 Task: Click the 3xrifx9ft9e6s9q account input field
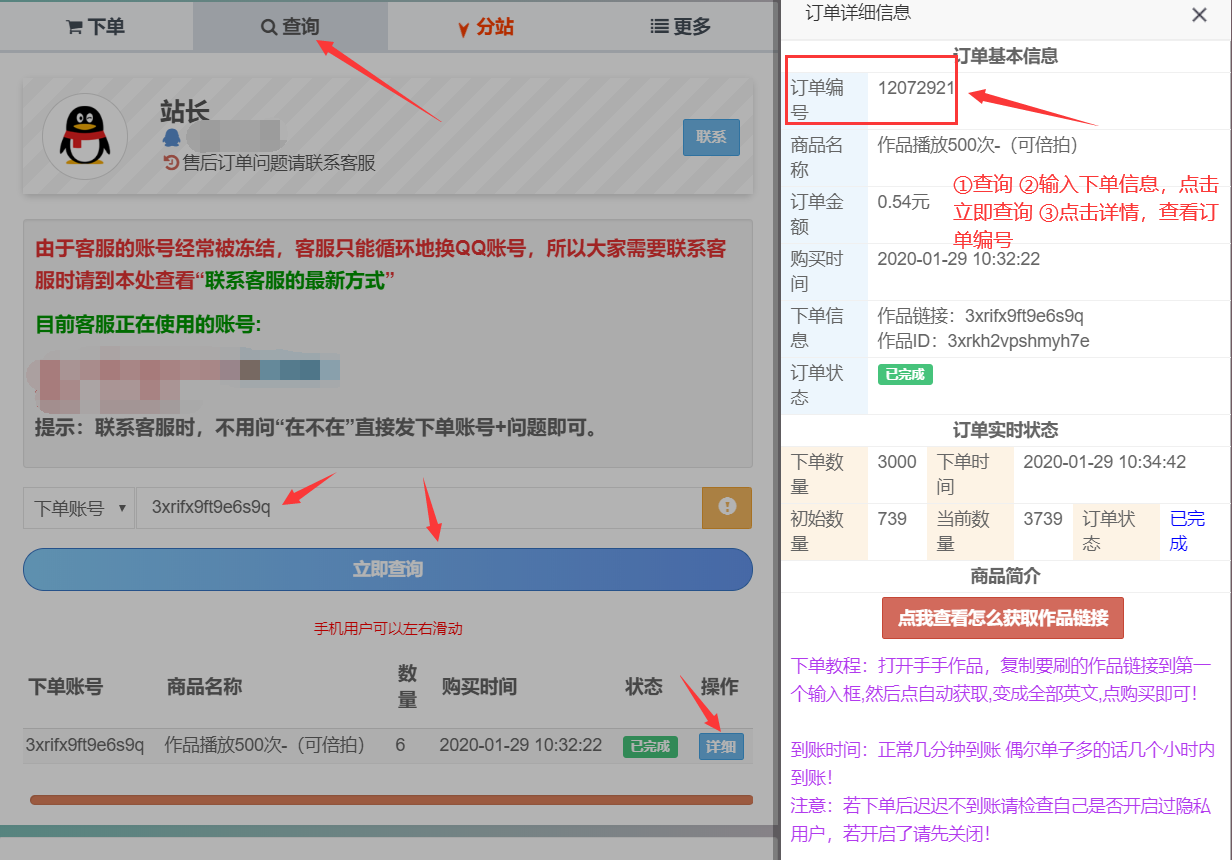pos(400,508)
